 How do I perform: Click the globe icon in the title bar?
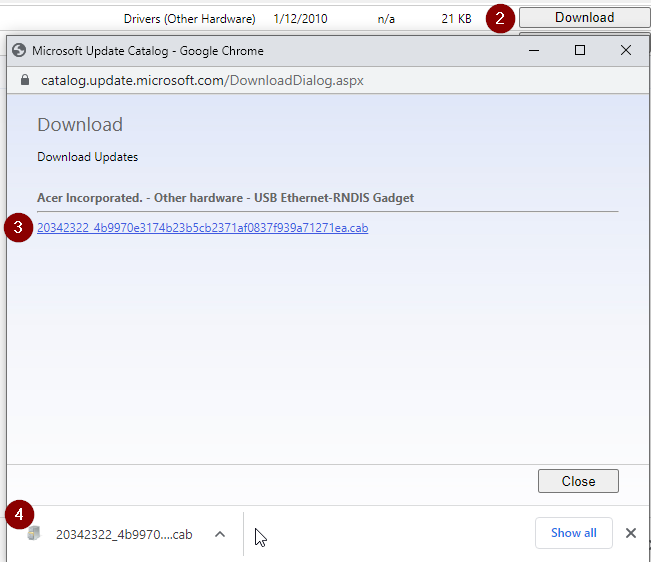tap(19, 50)
